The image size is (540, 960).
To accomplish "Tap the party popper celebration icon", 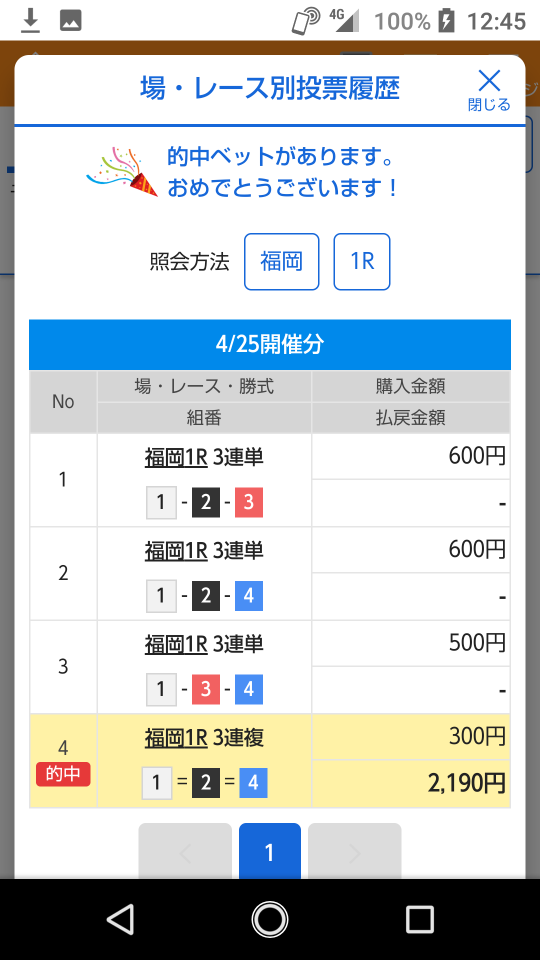I will click(x=122, y=171).
